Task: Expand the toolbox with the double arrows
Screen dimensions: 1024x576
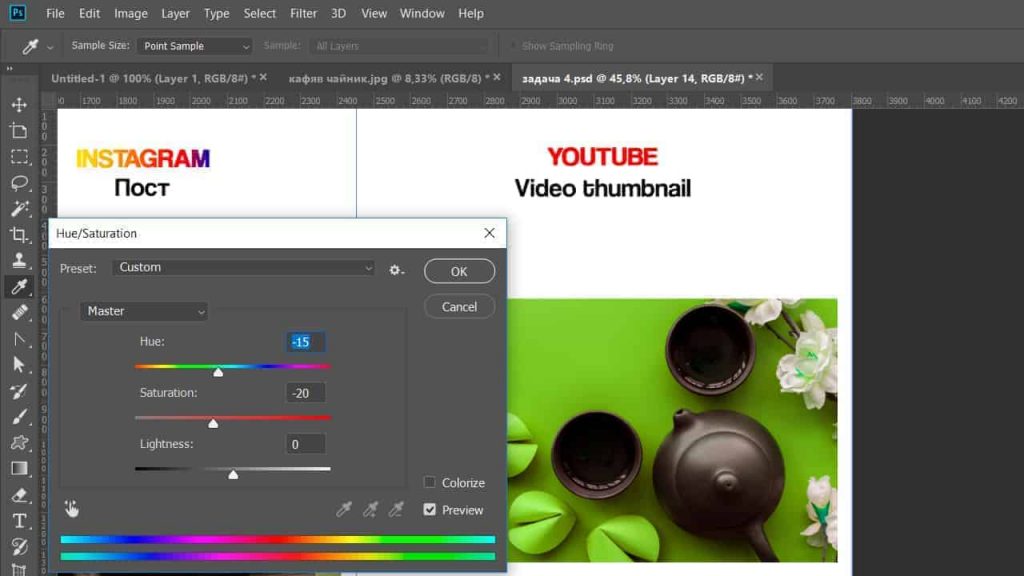Action: click(9, 69)
